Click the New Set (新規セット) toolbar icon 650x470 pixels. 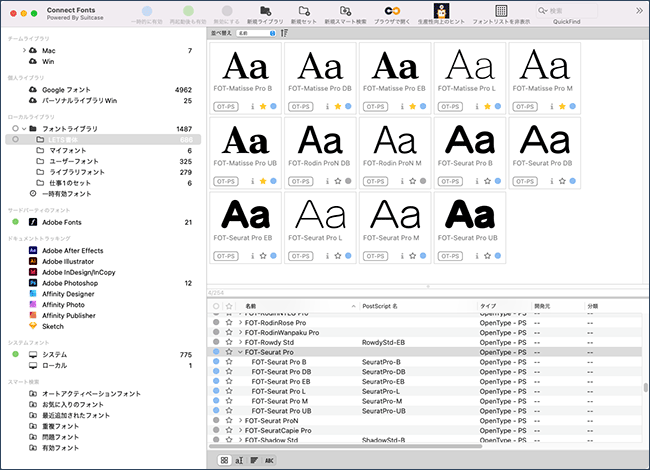304,11
